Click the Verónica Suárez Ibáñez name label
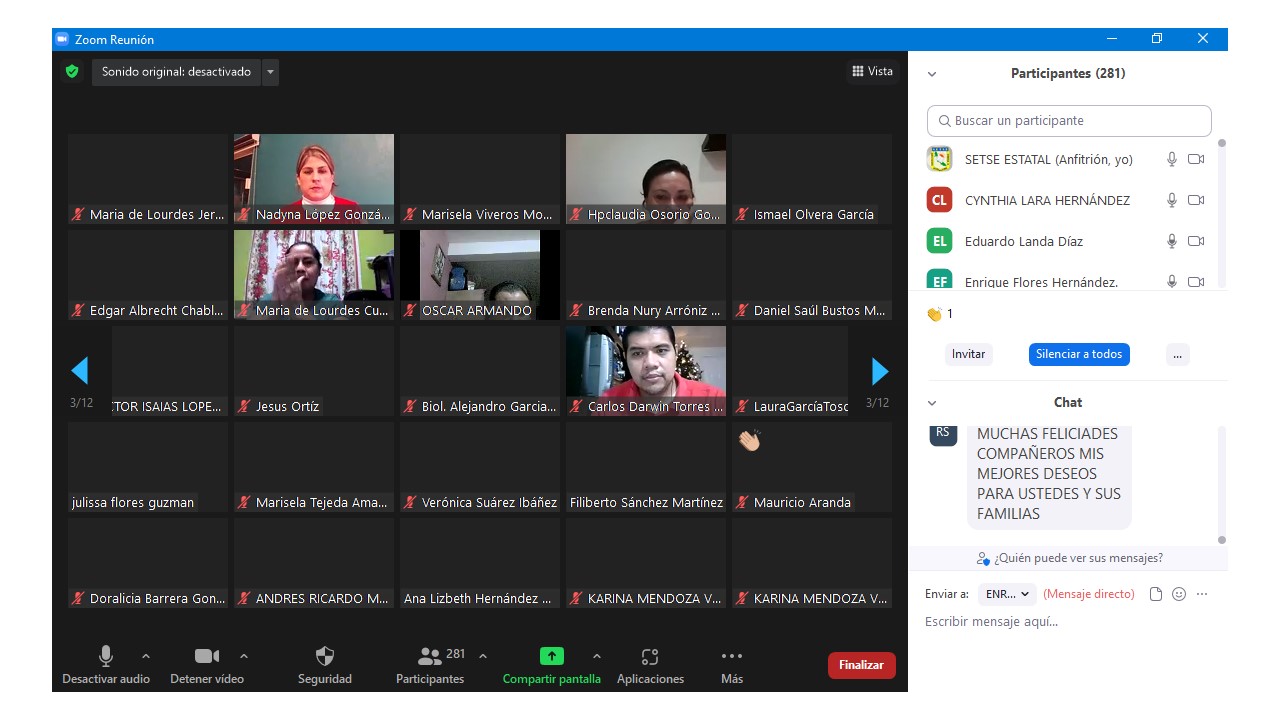 pyautogui.click(x=489, y=503)
